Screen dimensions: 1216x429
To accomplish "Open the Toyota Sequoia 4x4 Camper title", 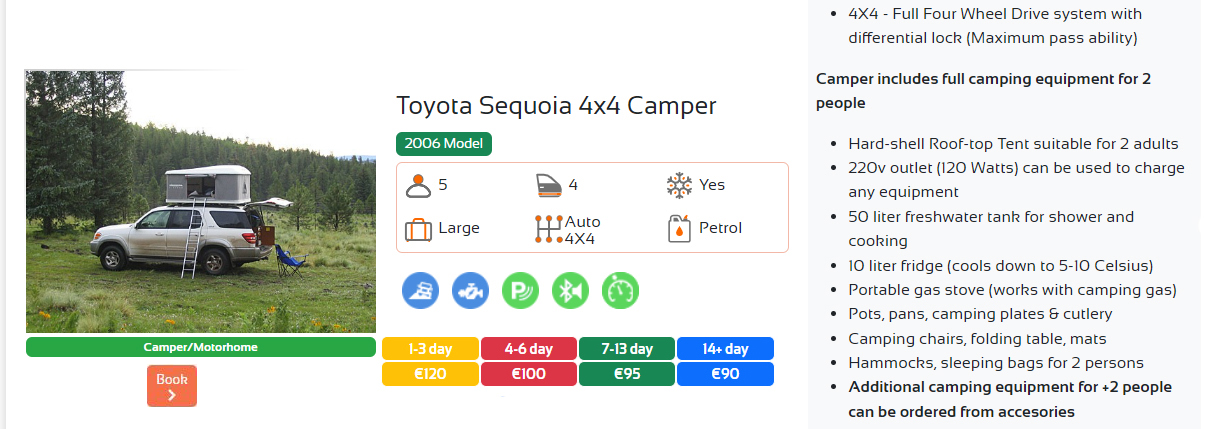I will click(x=556, y=106).
